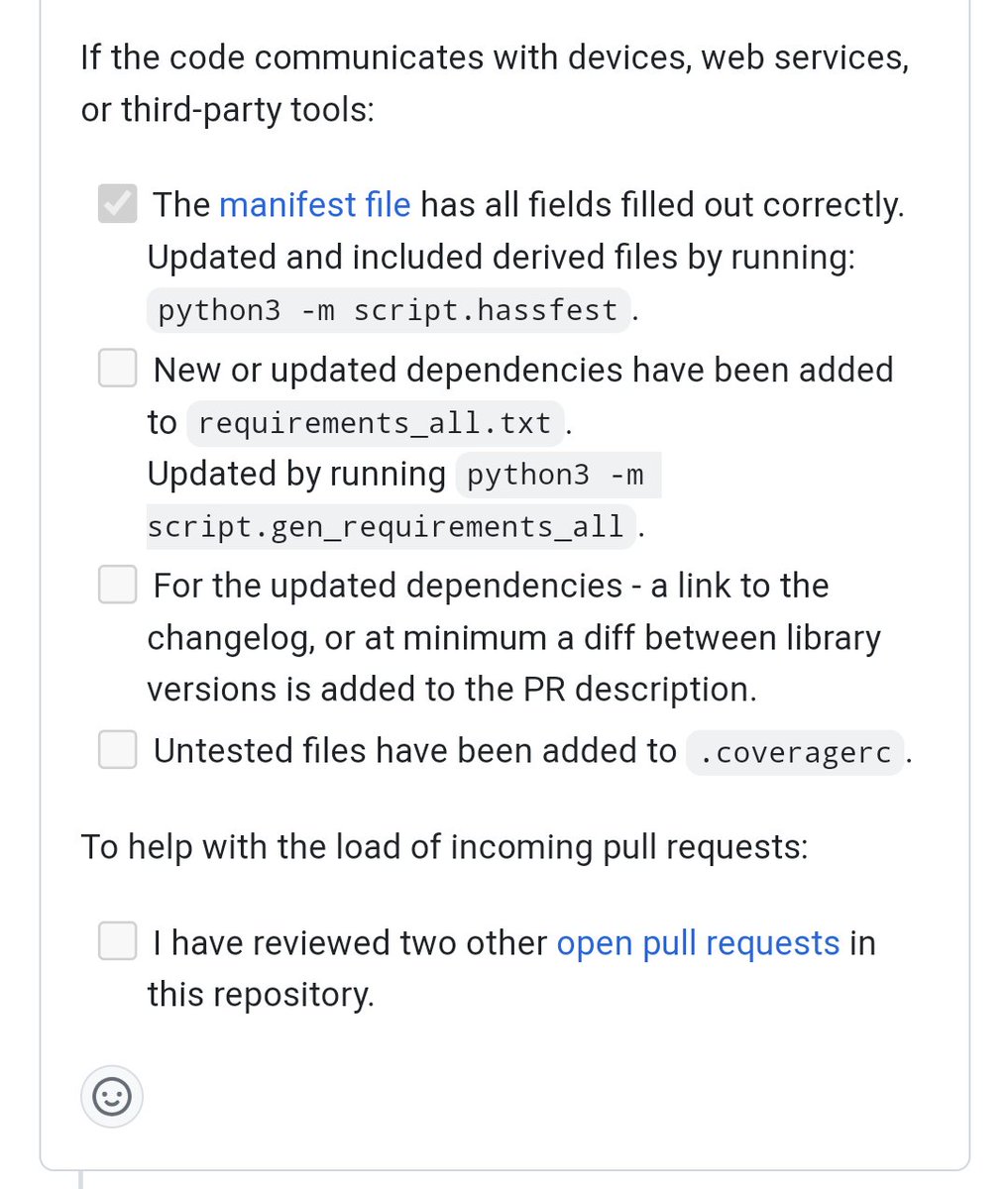Click the 'Updated by running' text
This screenshot has width=1008, height=1189.
tap(296, 475)
